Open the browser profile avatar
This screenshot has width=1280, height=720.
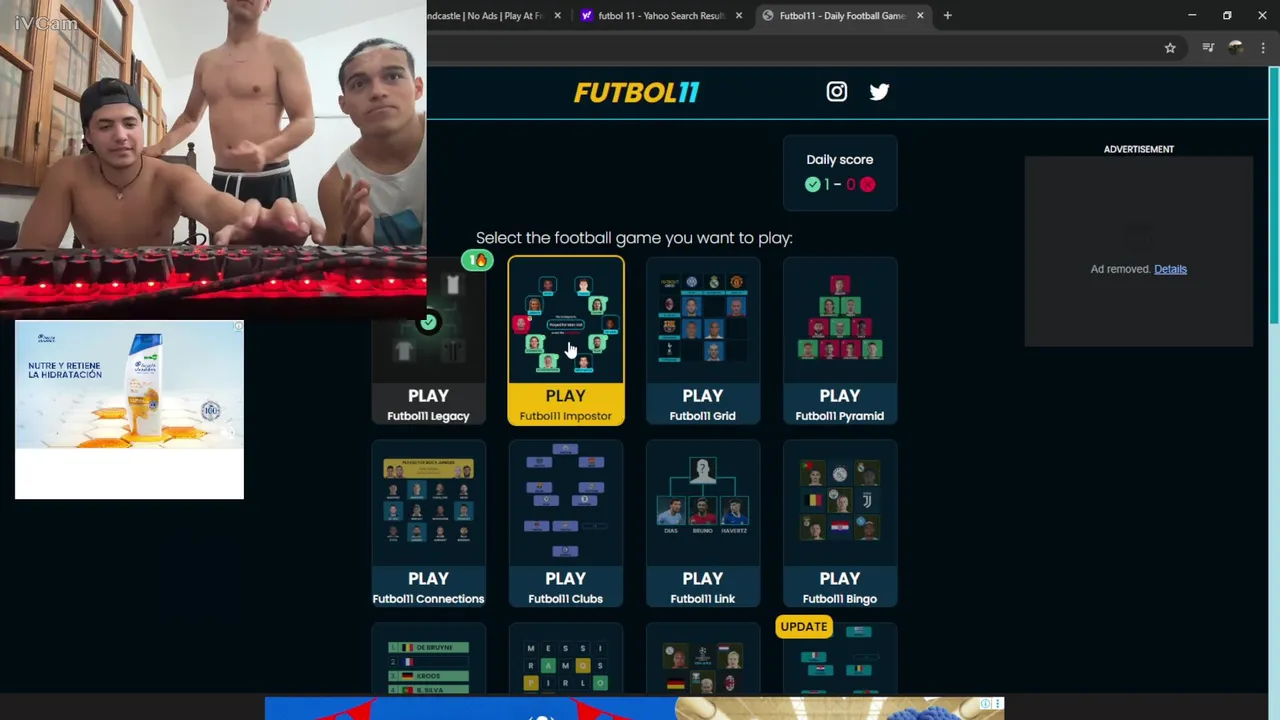tap(1236, 47)
